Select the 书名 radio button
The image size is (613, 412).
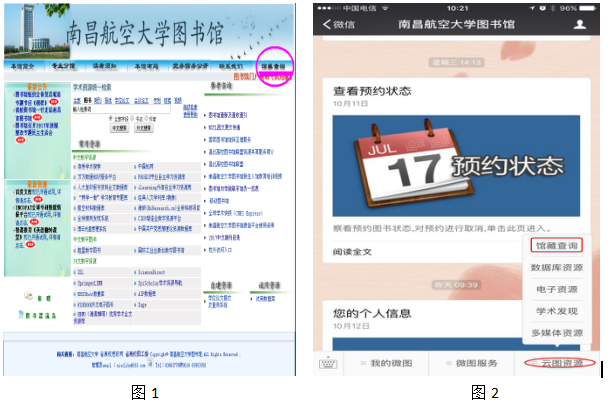132,118
